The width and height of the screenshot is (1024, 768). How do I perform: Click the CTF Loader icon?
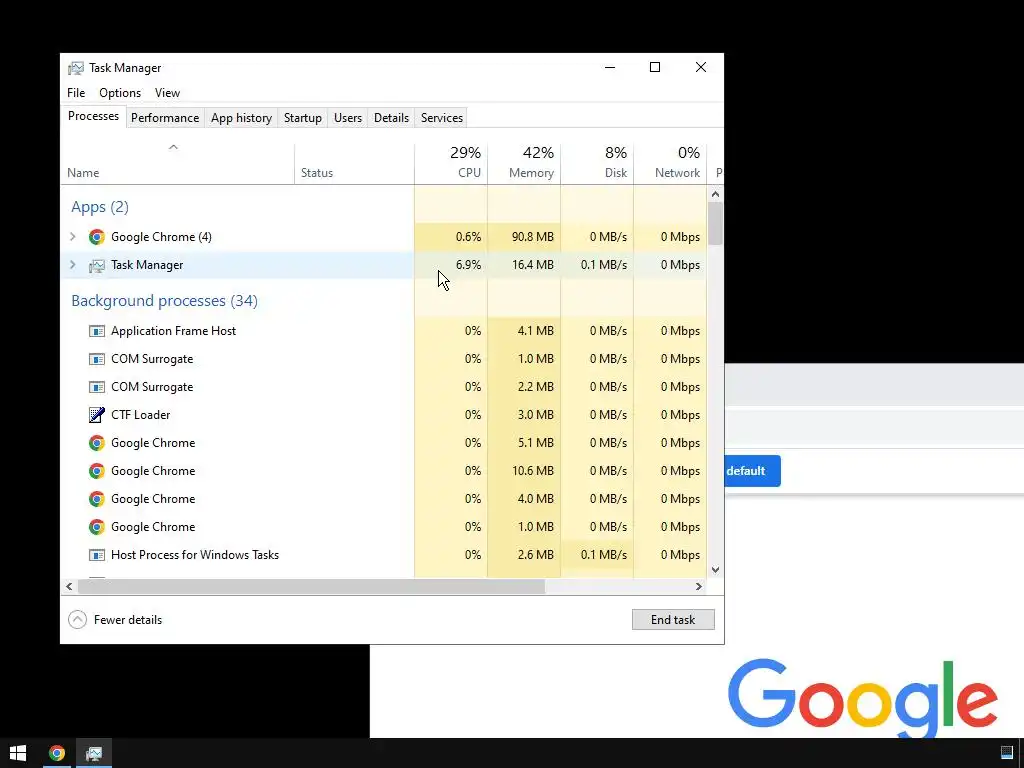(x=97, y=415)
